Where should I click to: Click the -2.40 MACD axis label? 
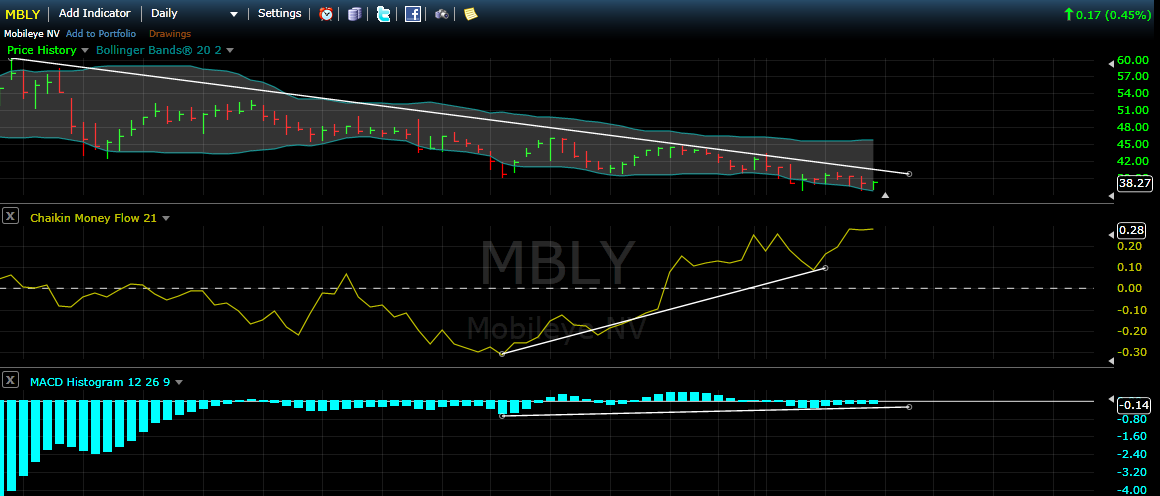coord(1133,454)
